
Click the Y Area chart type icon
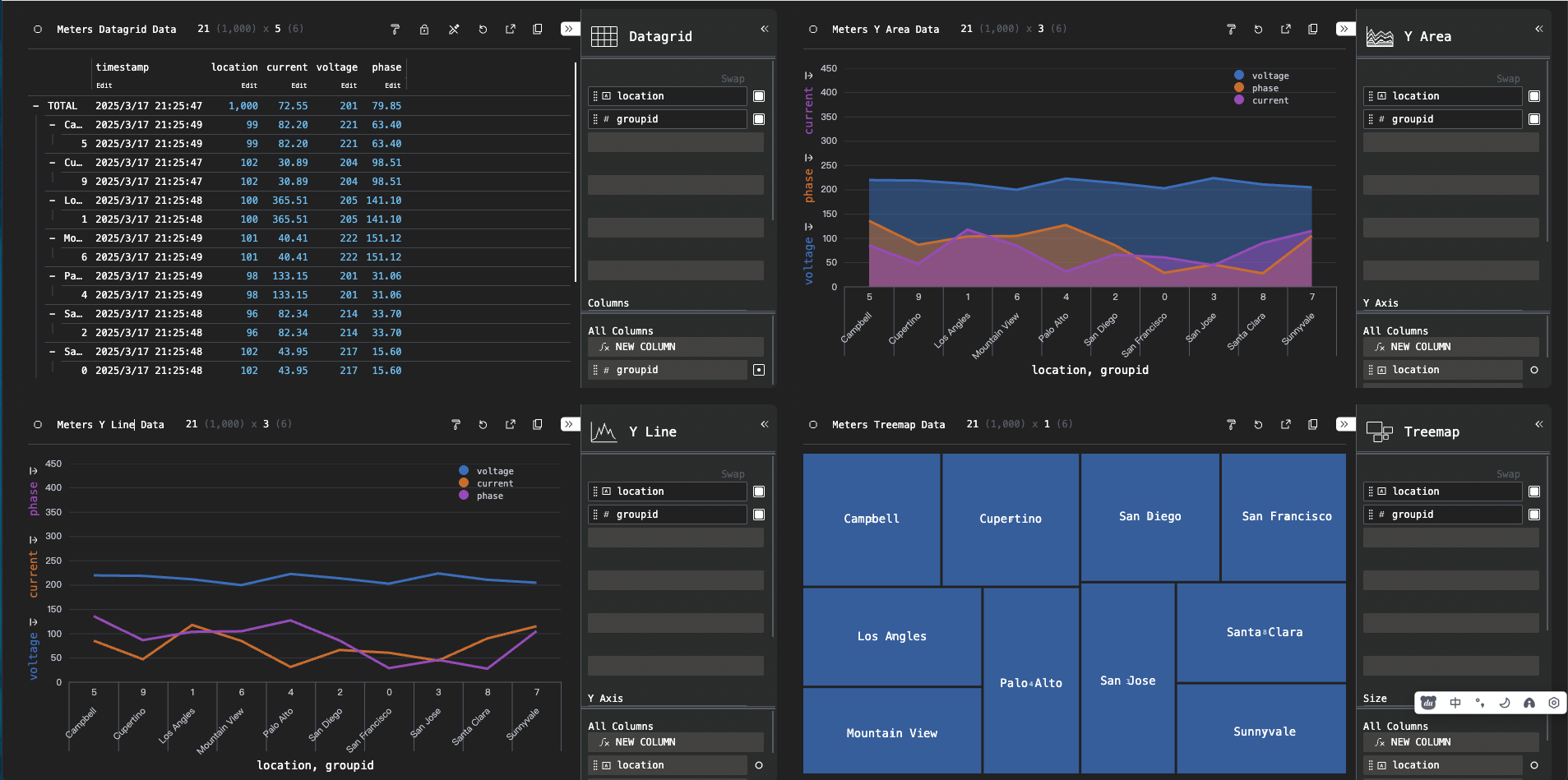[1379, 36]
